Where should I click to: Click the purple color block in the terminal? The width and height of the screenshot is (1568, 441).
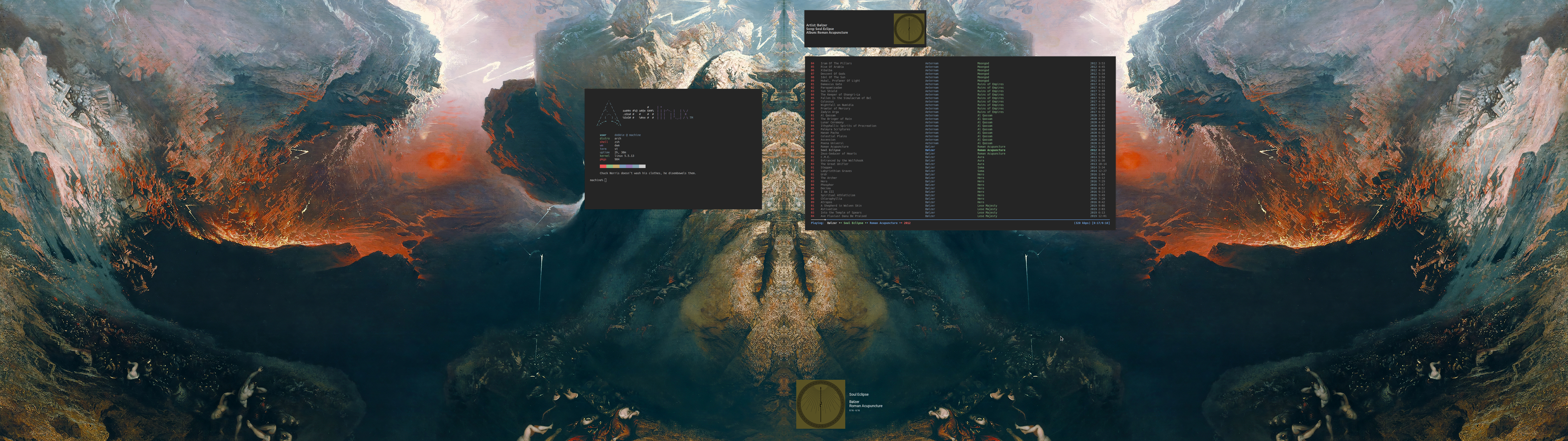click(x=629, y=166)
